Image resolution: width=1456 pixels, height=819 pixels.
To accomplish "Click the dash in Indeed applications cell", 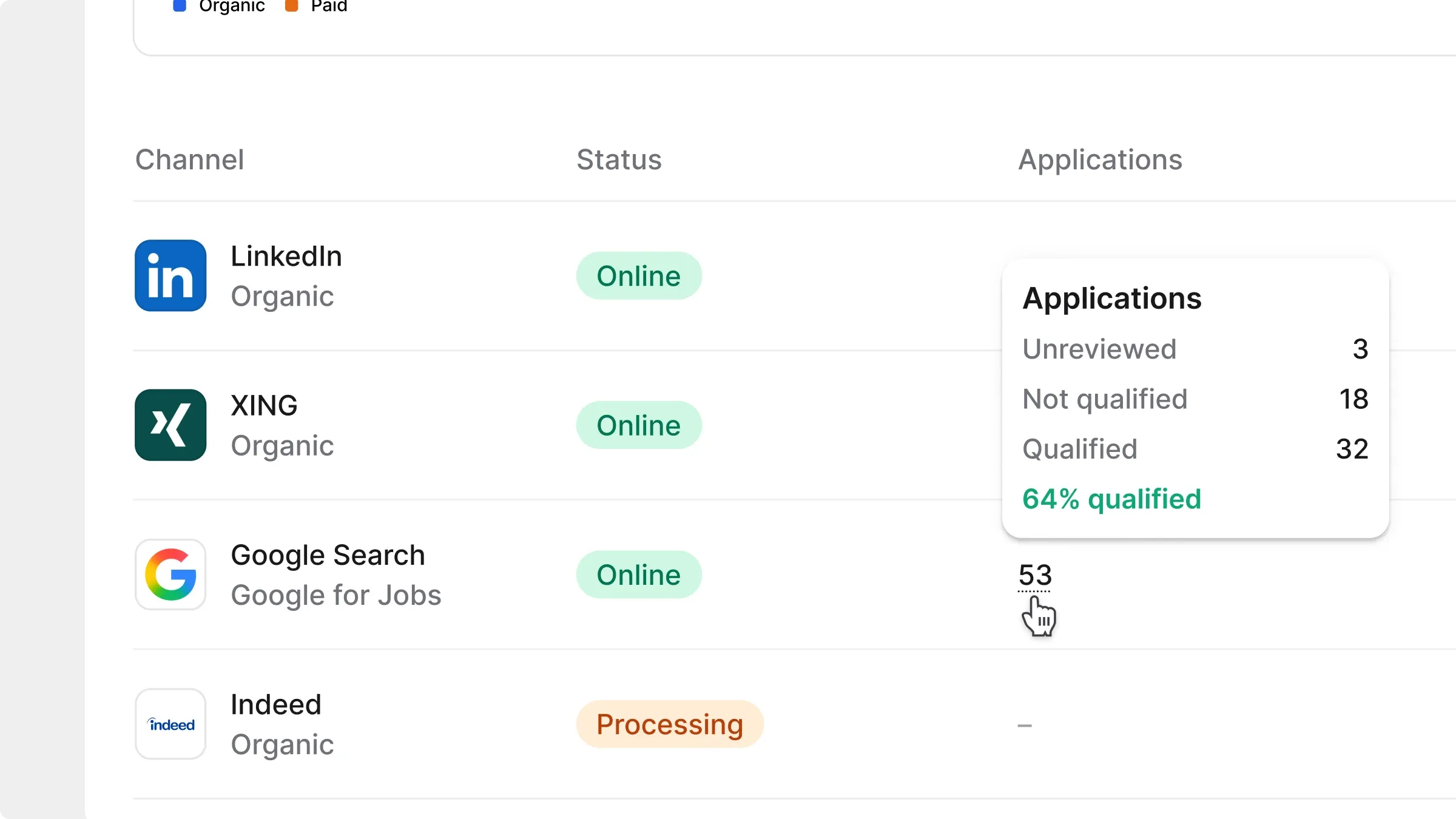I will pos(1025,725).
